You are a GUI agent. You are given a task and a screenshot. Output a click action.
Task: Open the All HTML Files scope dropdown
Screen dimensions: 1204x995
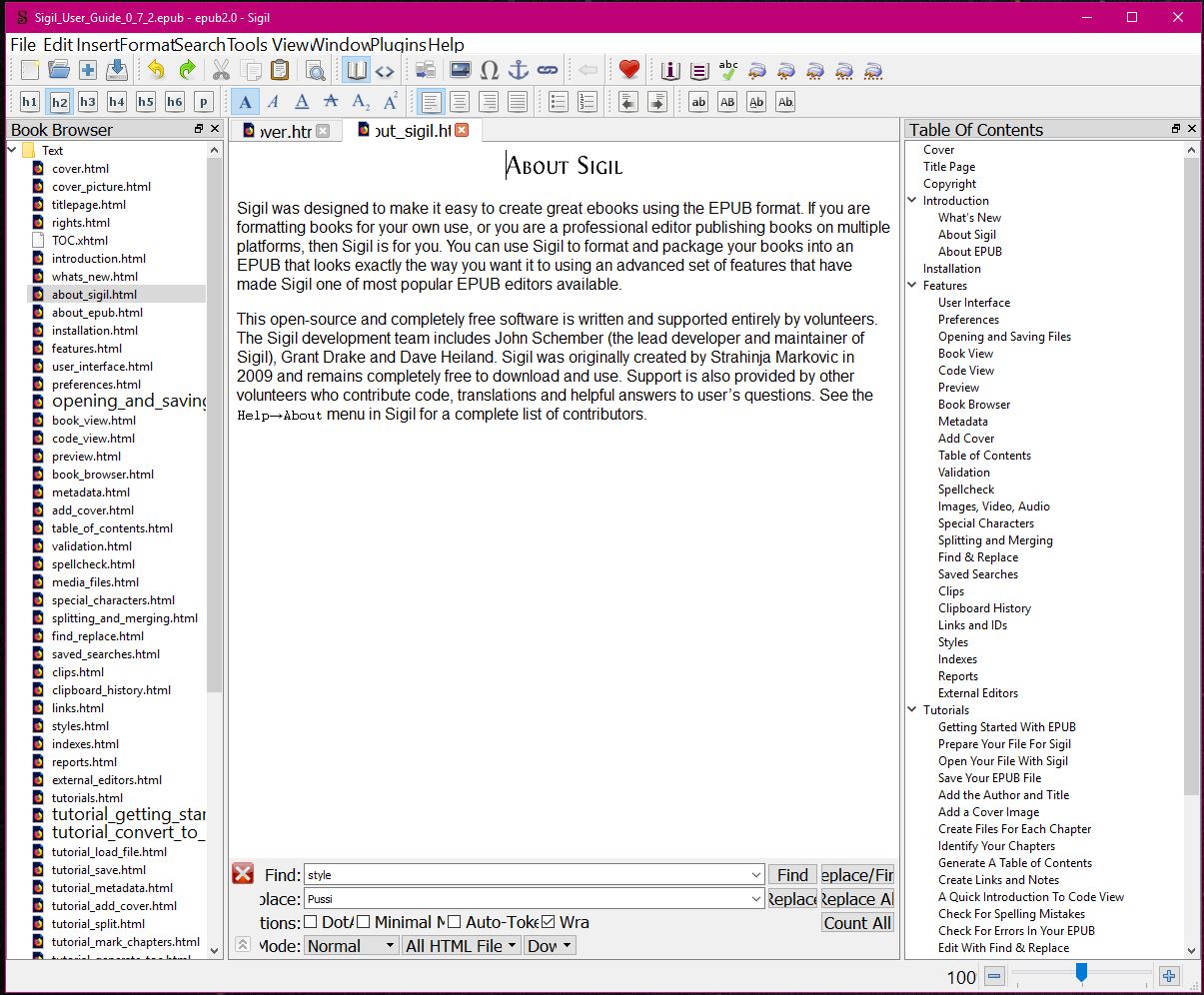tap(461, 945)
